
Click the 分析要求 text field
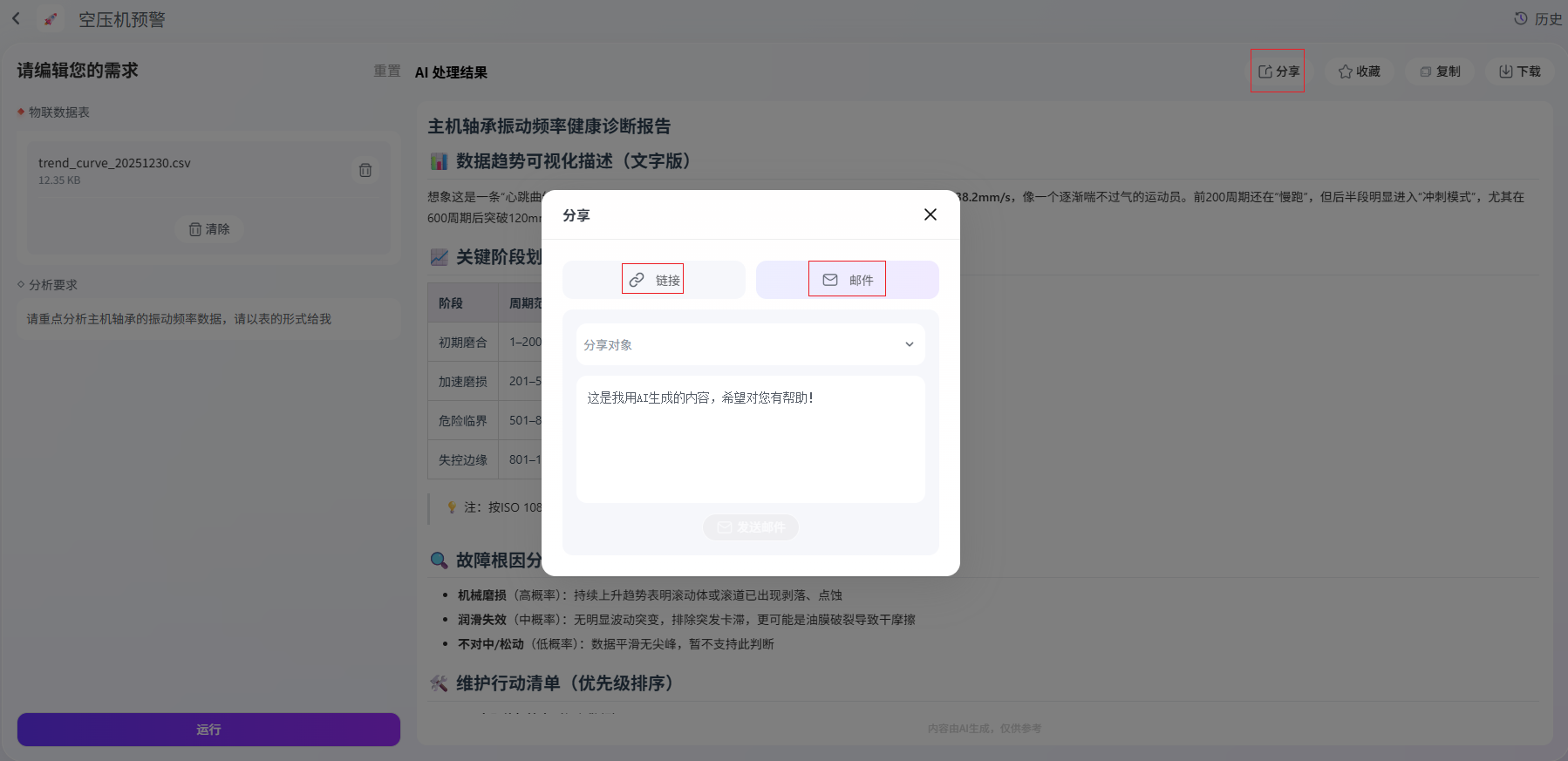208,319
